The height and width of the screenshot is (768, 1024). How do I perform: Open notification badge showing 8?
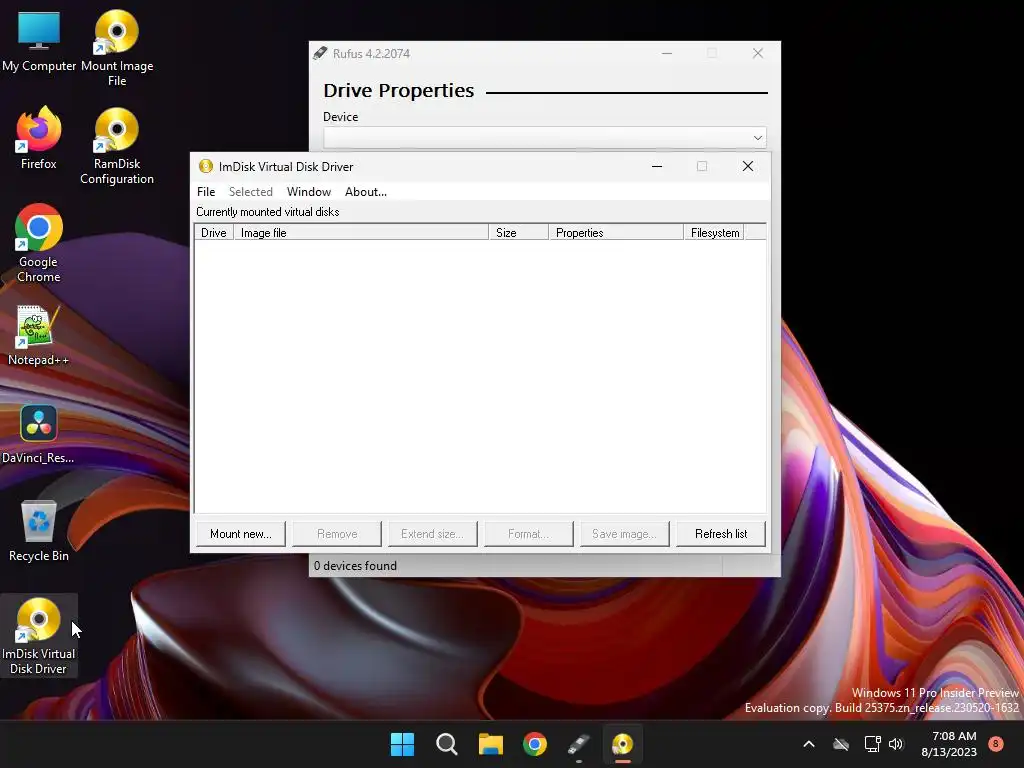(996, 744)
